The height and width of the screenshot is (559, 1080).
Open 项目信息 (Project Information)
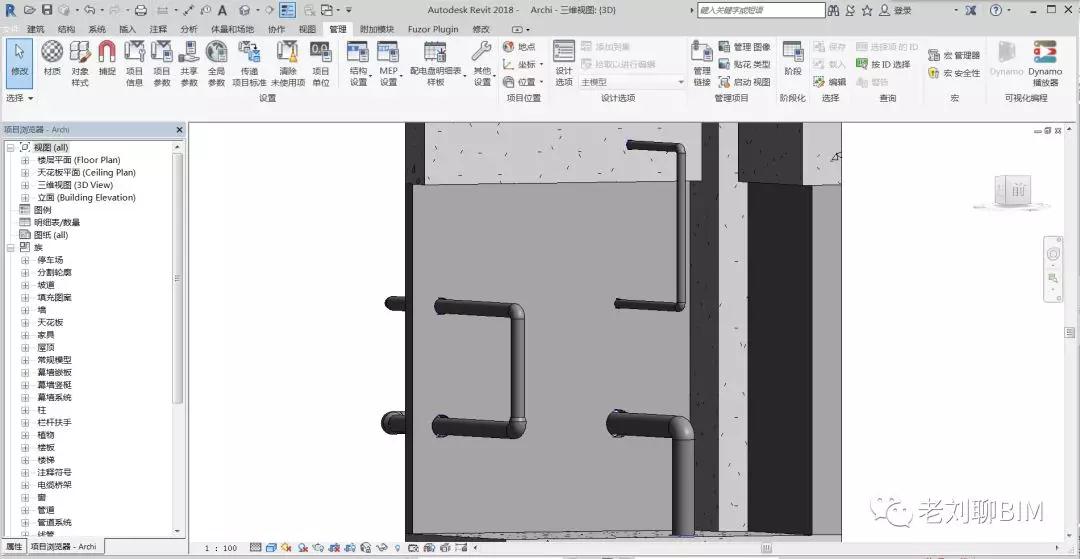134,62
